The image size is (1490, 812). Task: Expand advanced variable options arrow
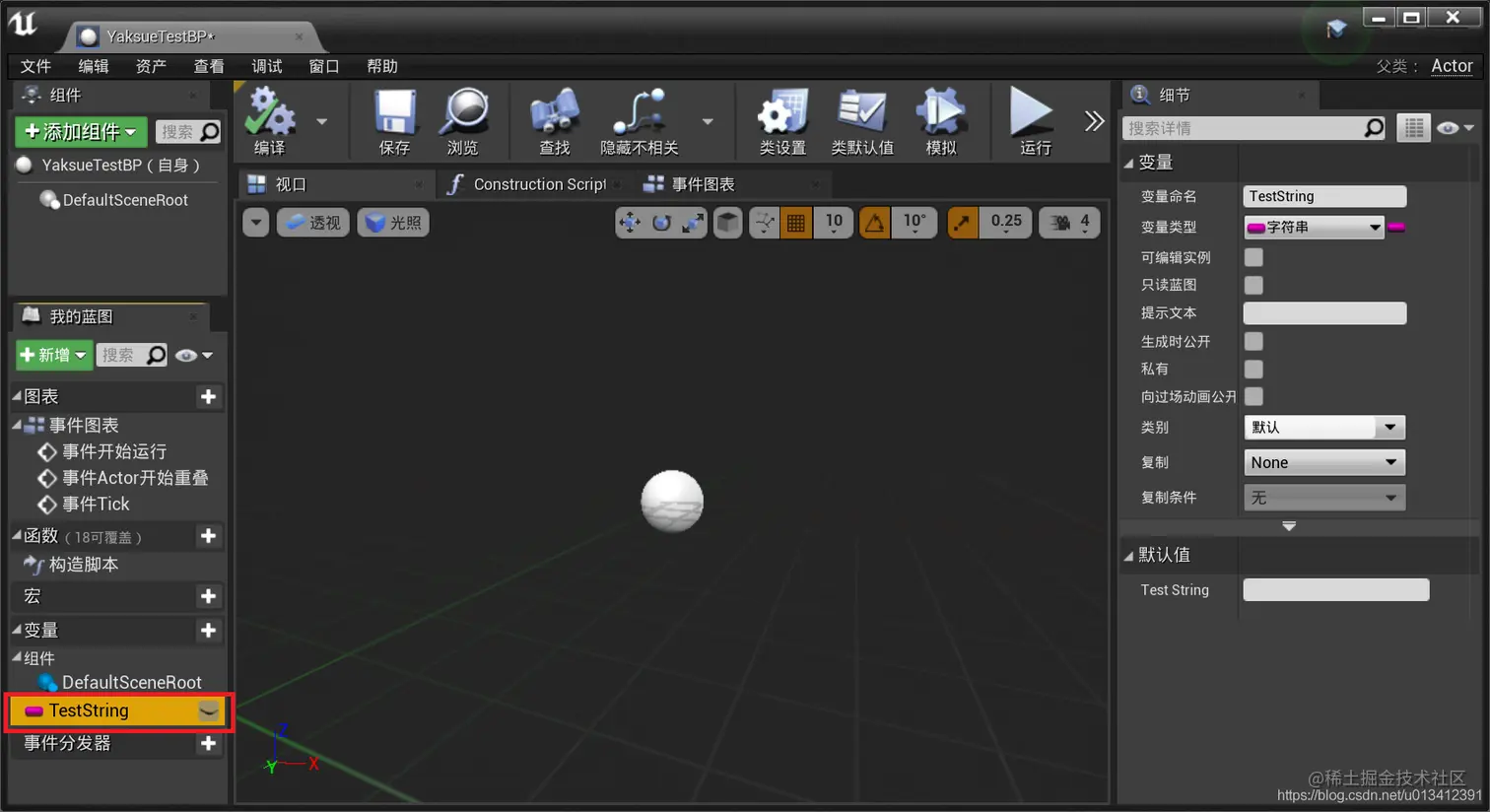1289,526
